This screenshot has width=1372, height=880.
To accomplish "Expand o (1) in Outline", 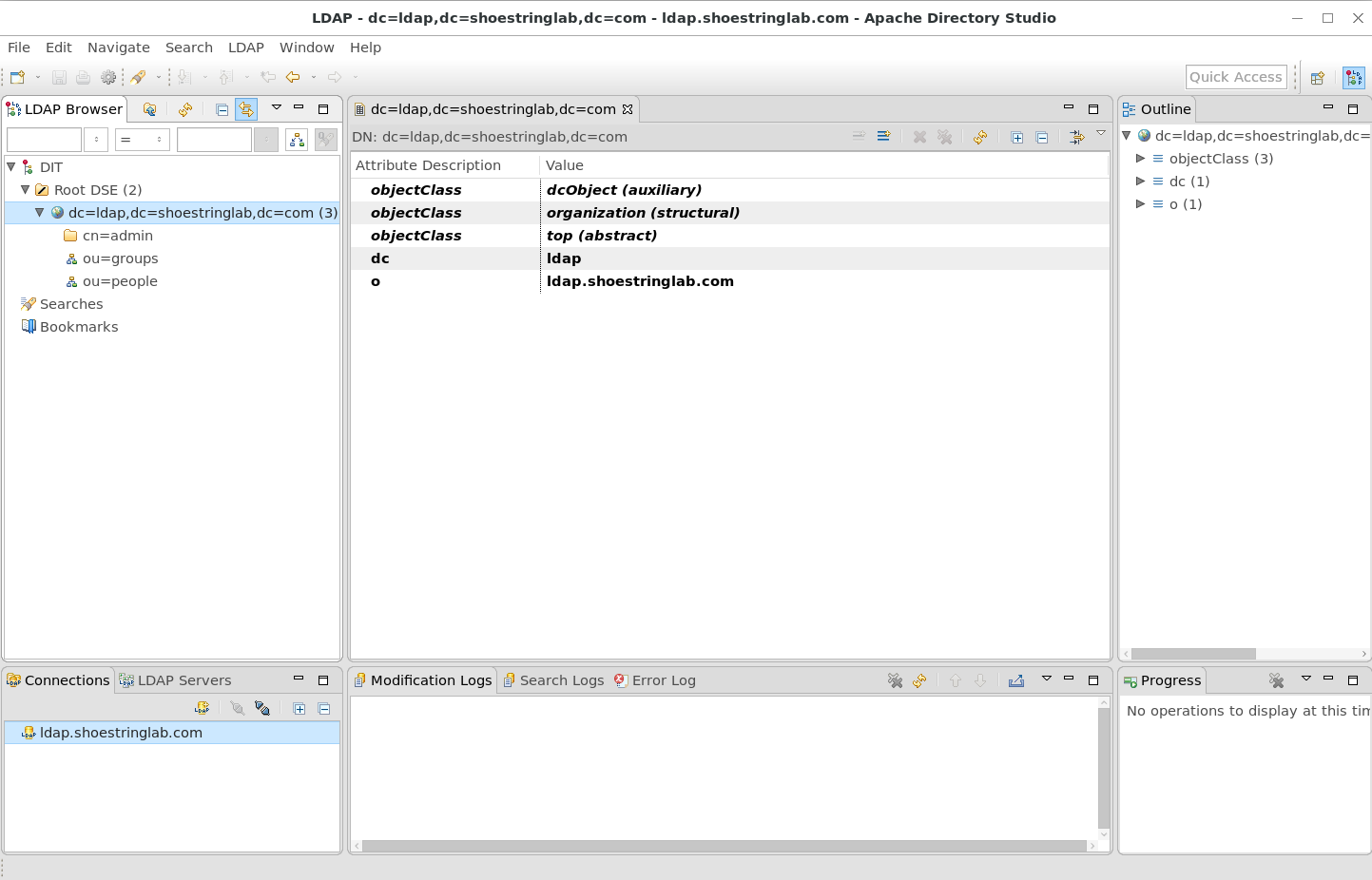I will coord(1141,204).
